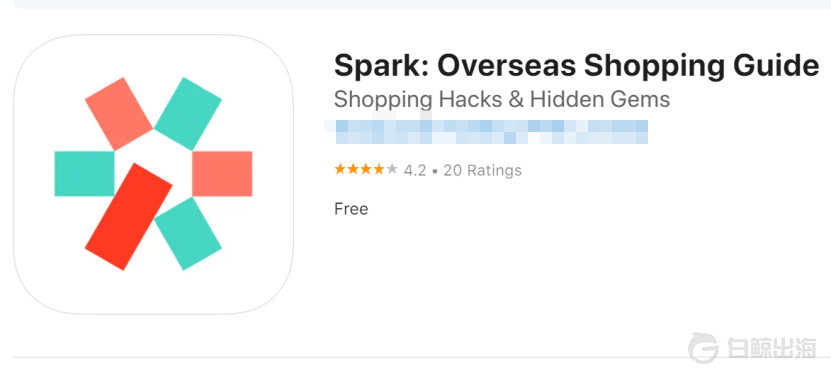Click the third orange rating star
This screenshot has width=831, height=379.
pos(366,169)
